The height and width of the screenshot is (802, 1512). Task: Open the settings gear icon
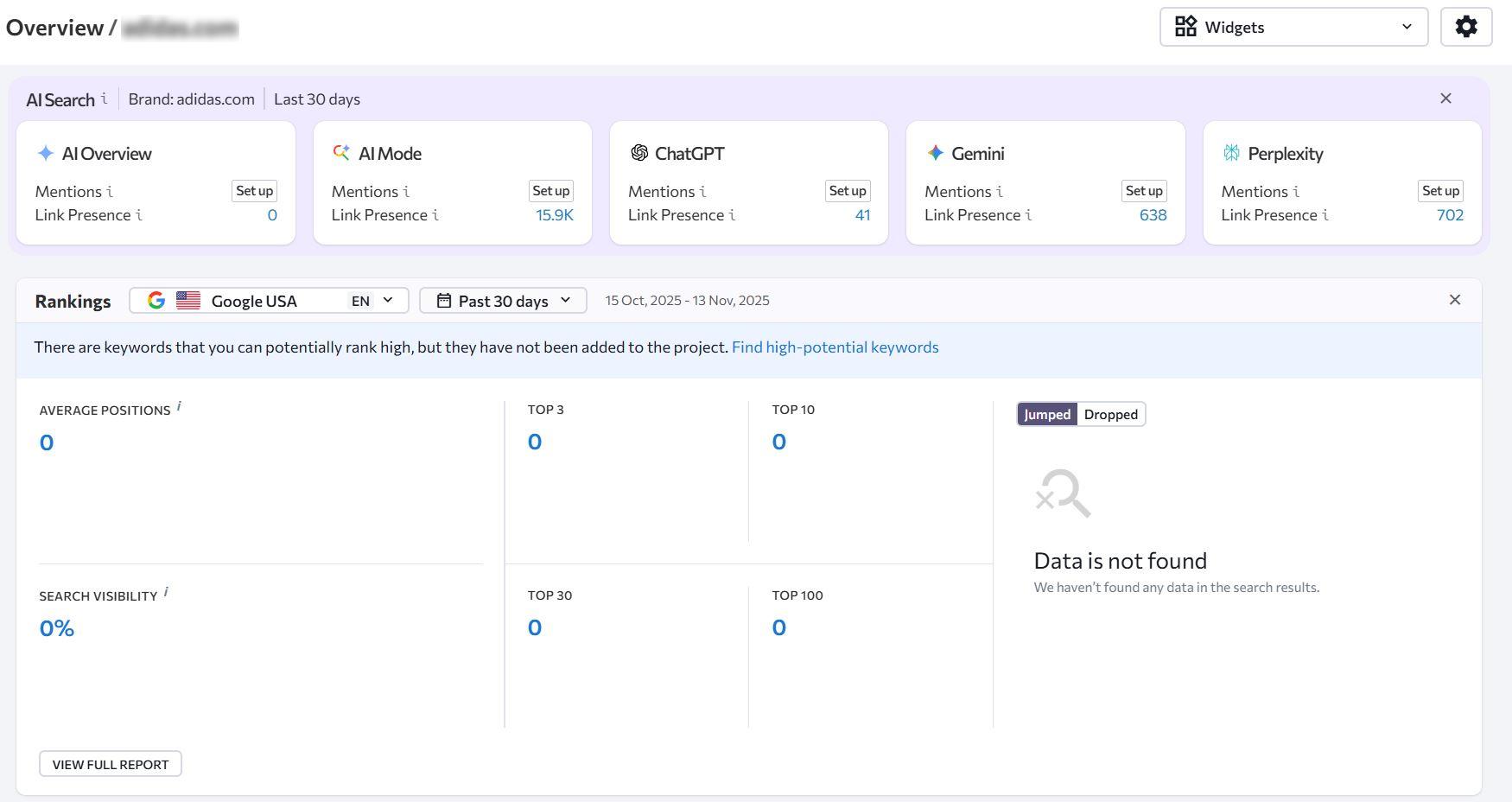click(x=1465, y=26)
